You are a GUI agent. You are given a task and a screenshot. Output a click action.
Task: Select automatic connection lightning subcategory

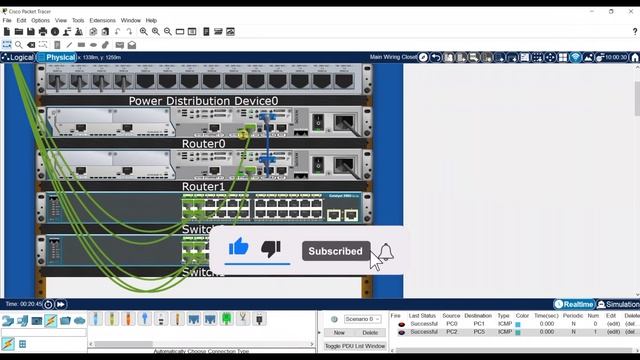click(x=8, y=344)
